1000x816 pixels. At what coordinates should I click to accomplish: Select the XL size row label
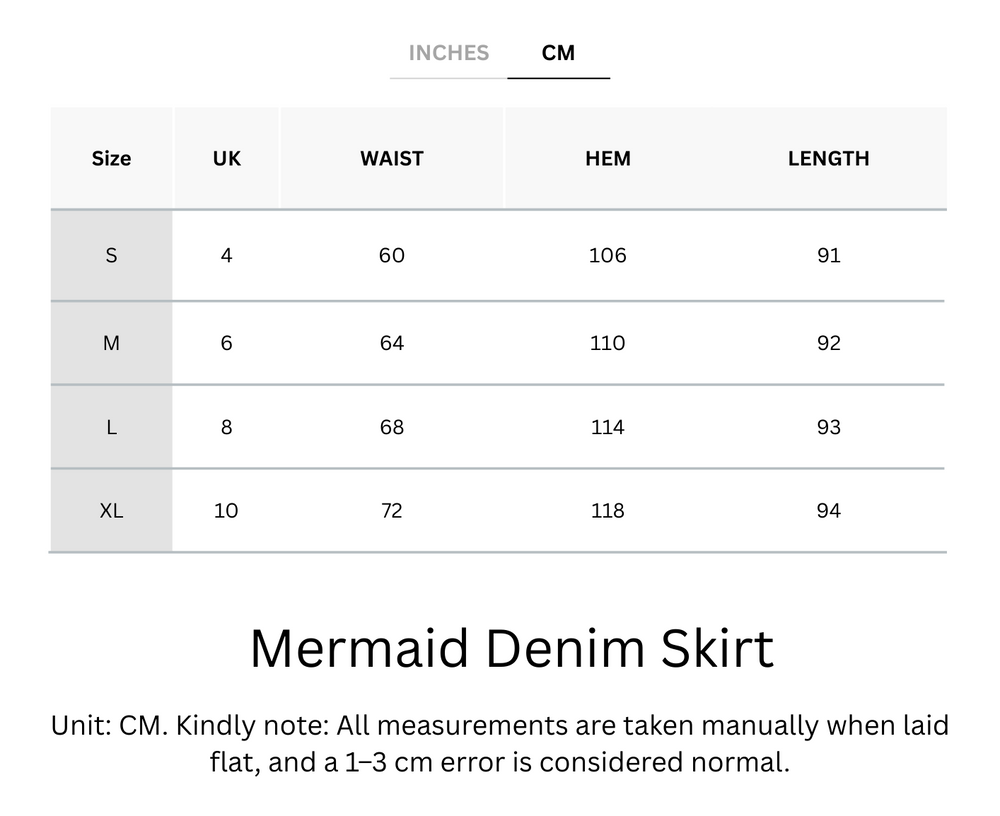[112, 511]
